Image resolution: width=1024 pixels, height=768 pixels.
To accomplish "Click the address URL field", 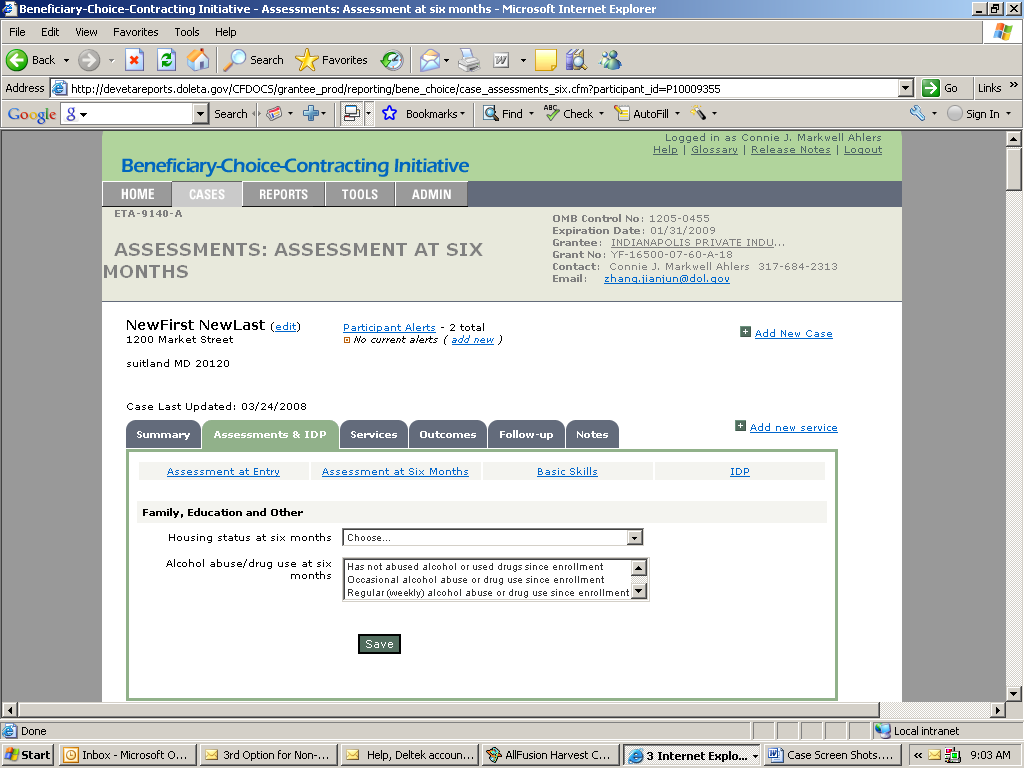I will tap(483, 88).
